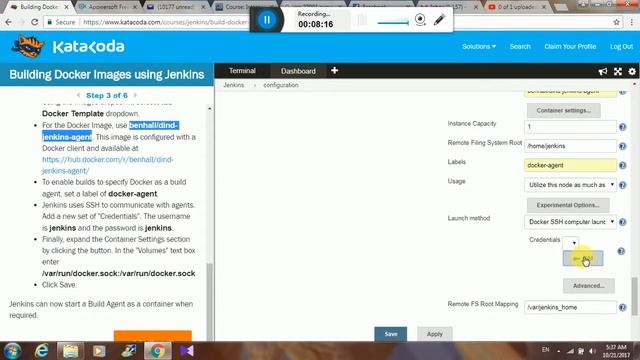
Task: Open the Chrome menu (three dots)
Action: point(631,22)
